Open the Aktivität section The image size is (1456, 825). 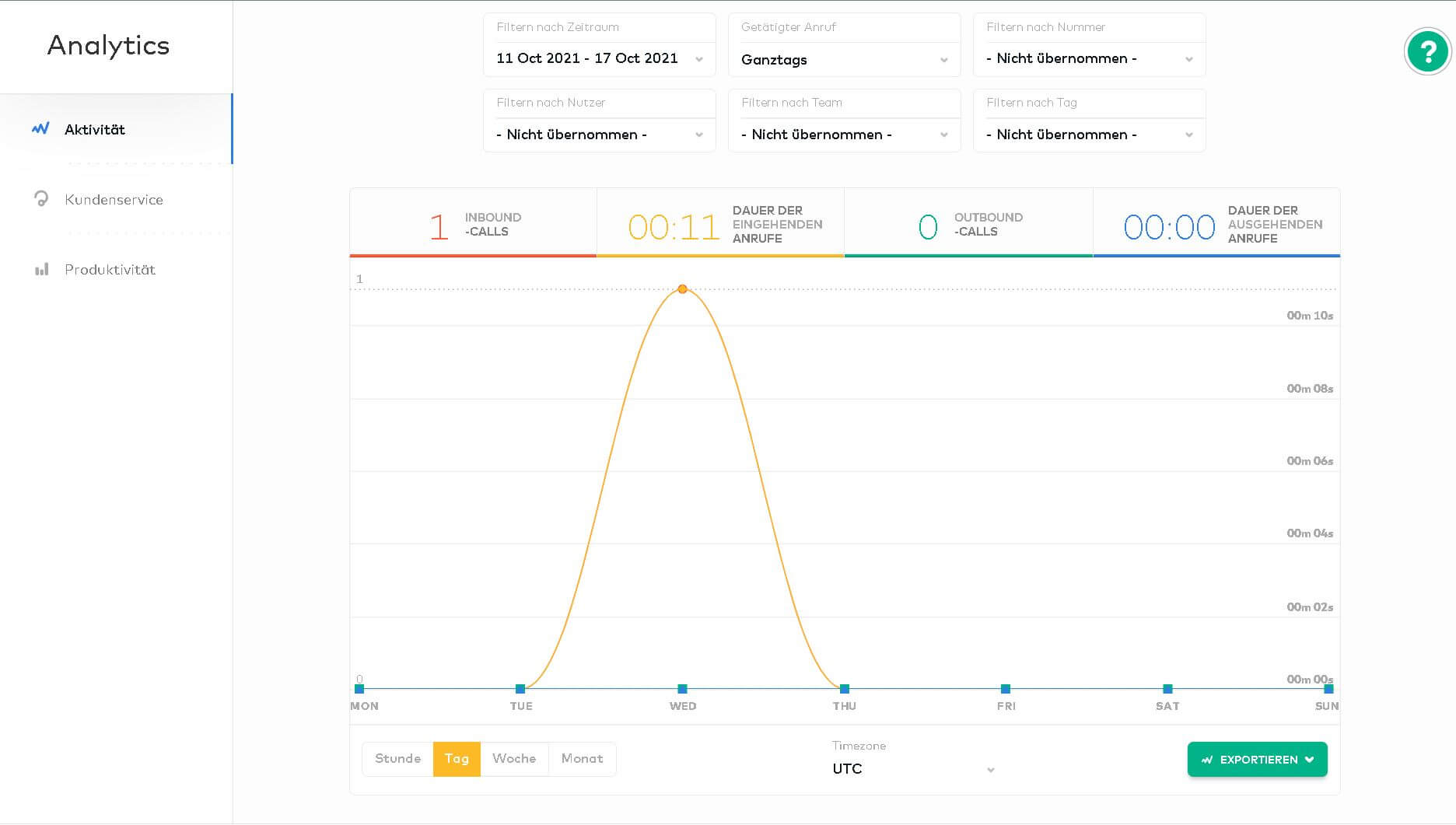point(116,129)
